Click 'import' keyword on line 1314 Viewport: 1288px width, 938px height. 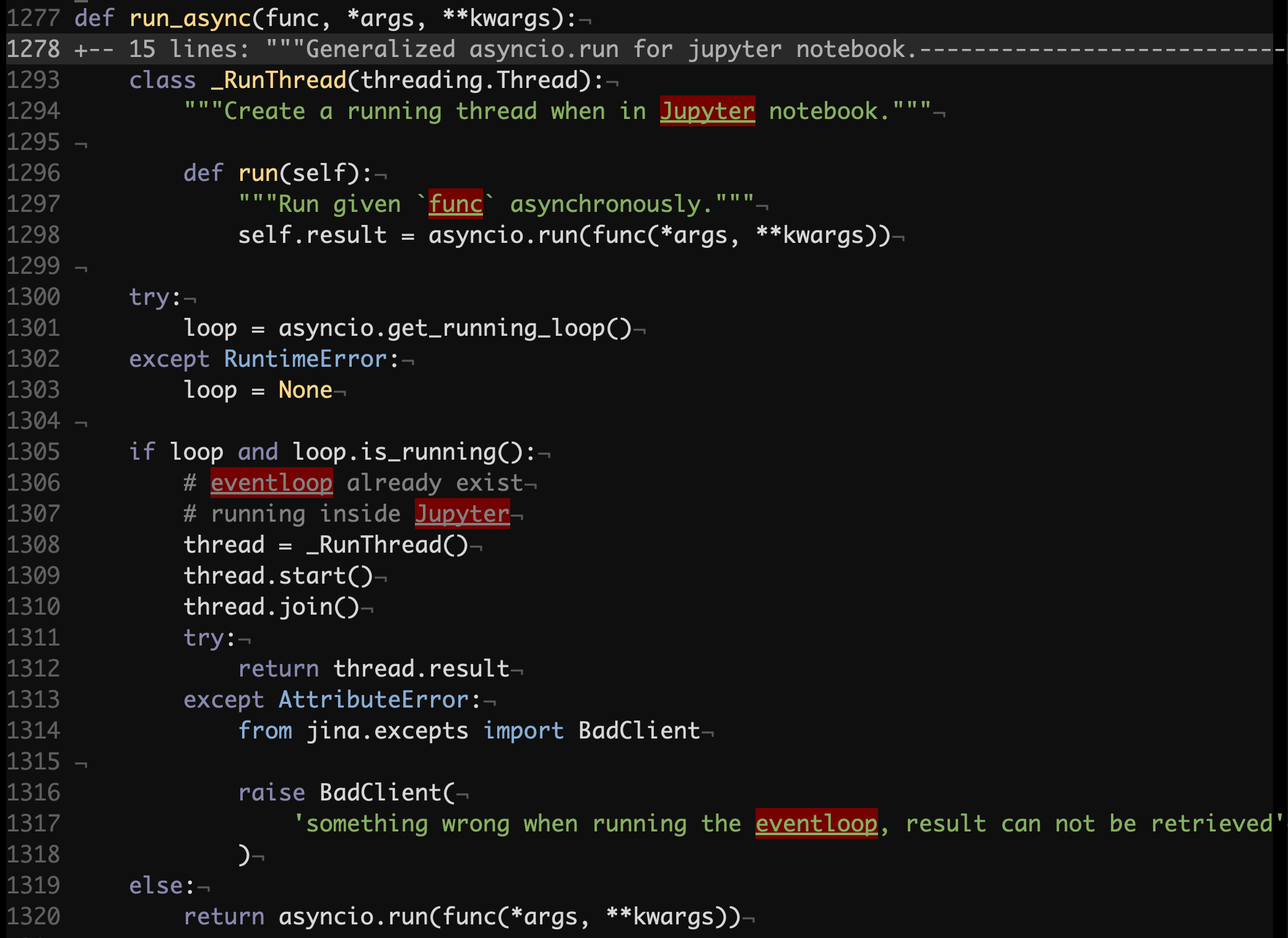pos(523,730)
